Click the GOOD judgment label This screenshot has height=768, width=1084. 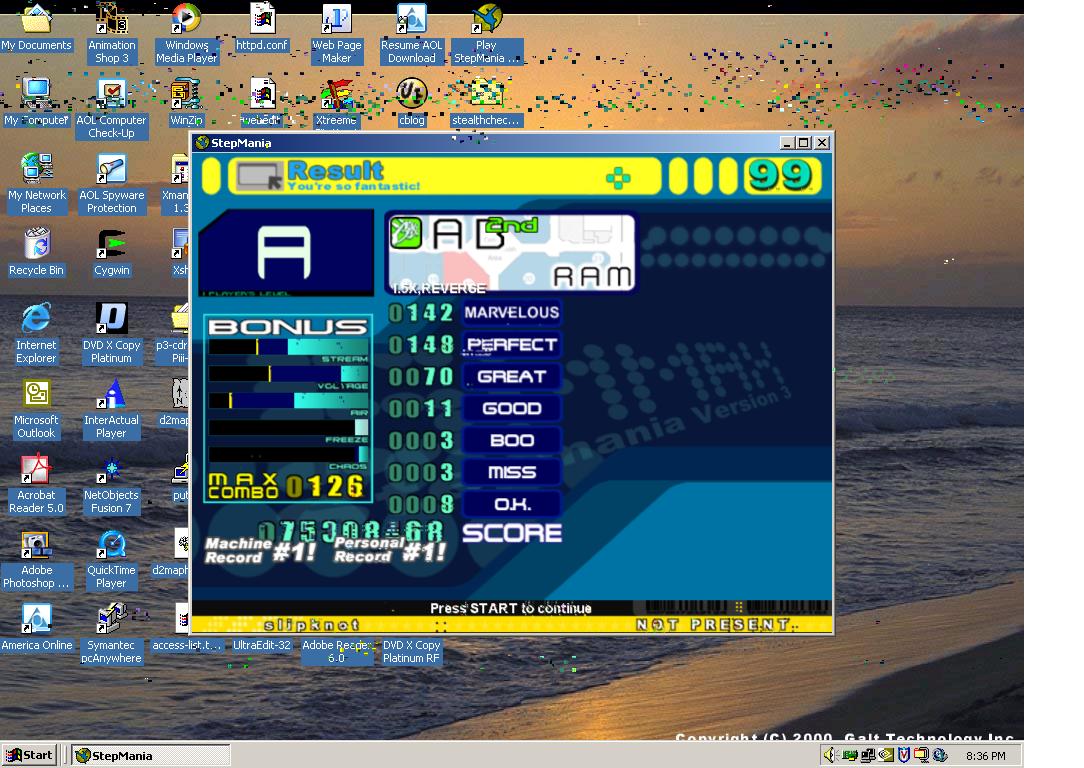pos(512,408)
